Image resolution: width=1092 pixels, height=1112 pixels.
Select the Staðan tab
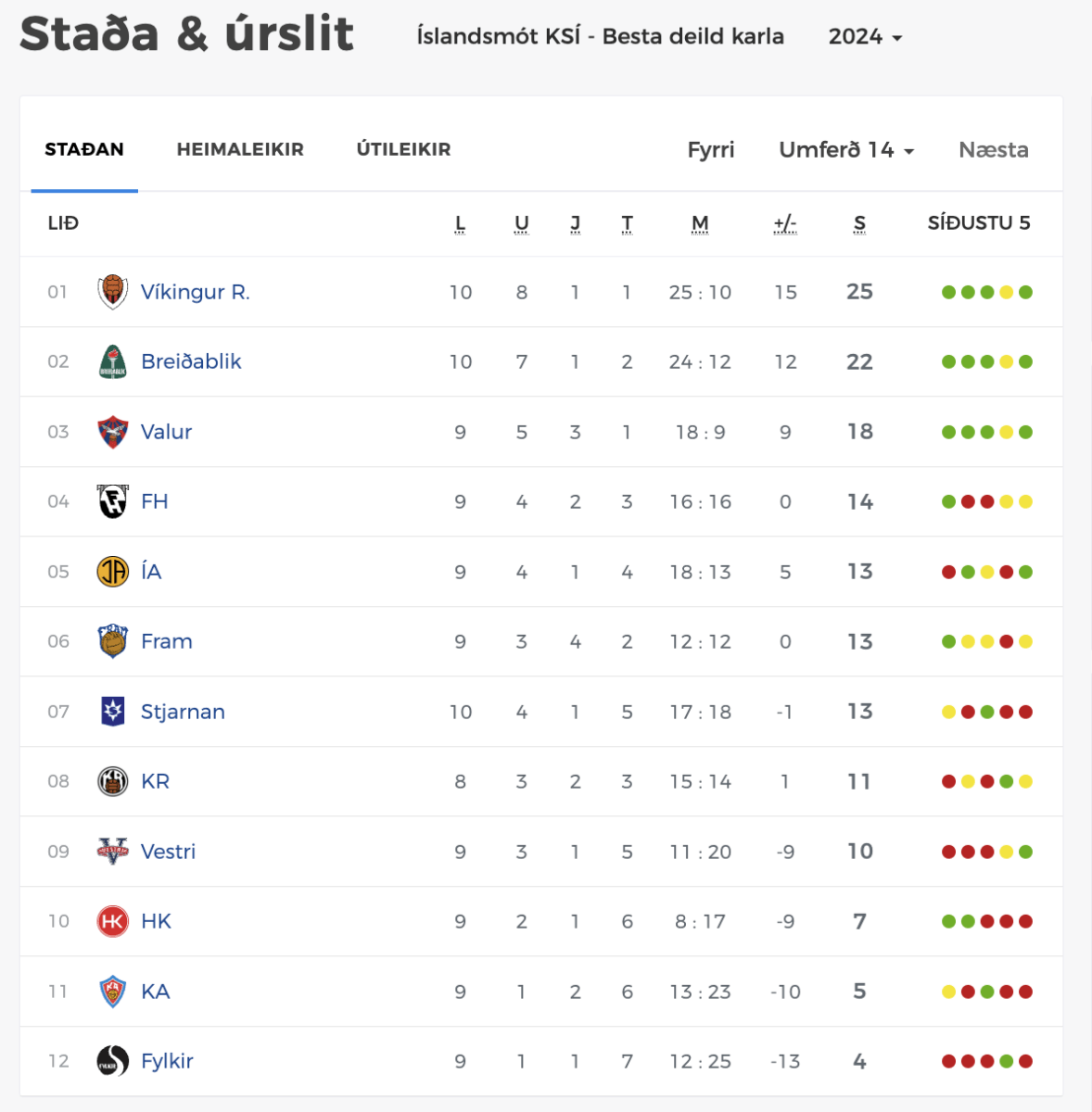(x=84, y=149)
